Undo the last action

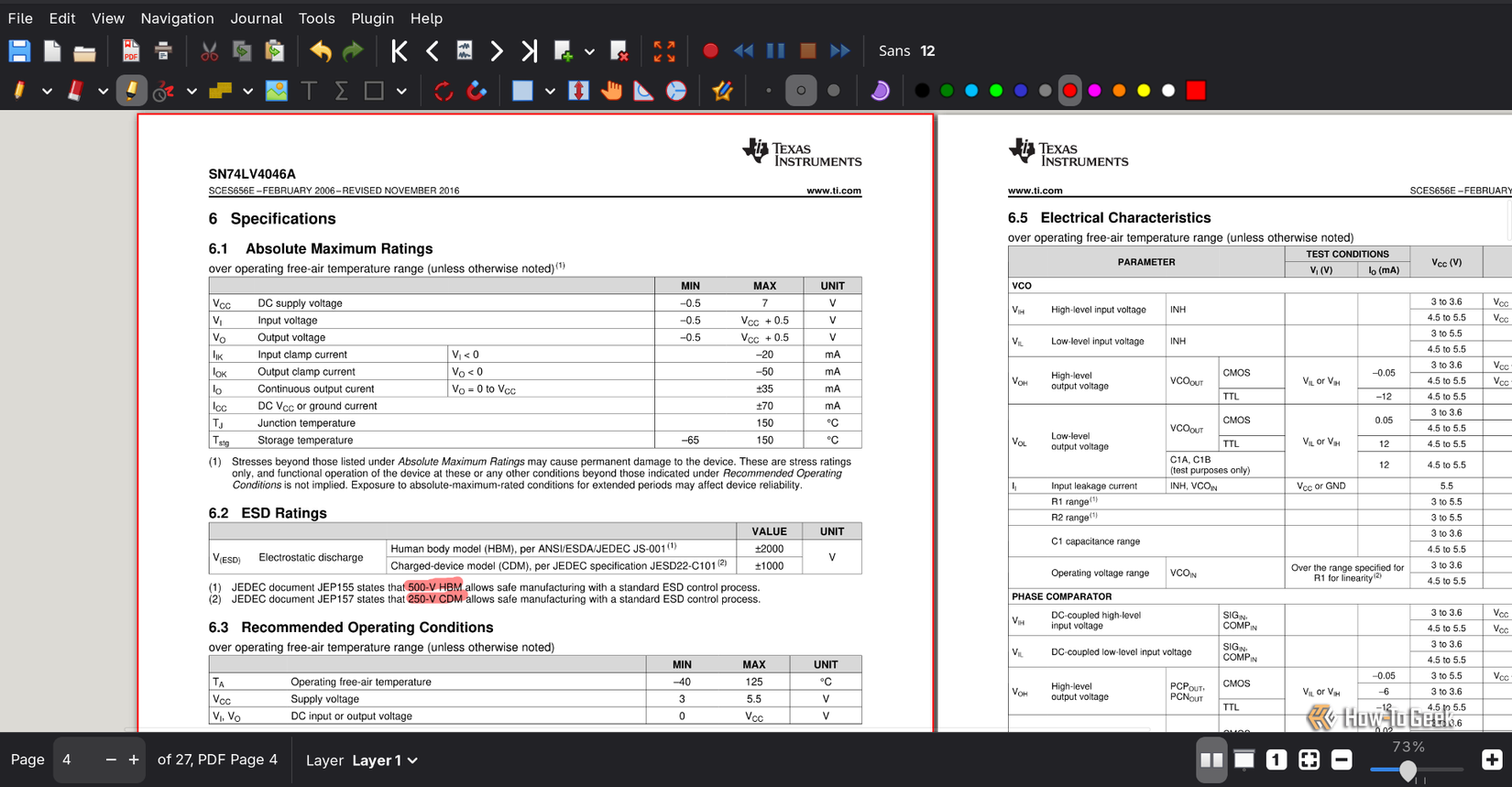[x=321, y=51]
